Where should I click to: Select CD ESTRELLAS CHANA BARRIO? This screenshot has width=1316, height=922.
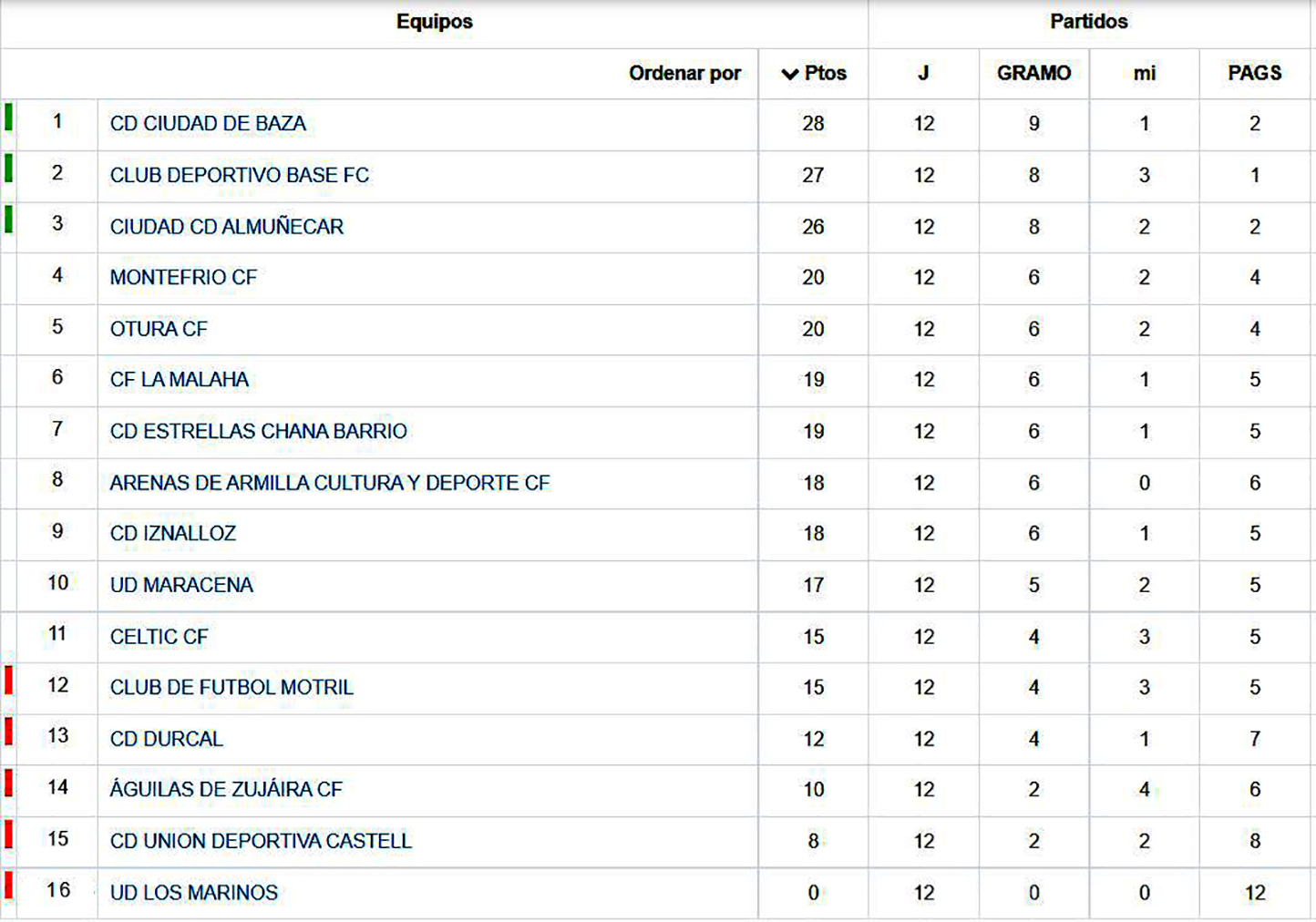(258, 431)
